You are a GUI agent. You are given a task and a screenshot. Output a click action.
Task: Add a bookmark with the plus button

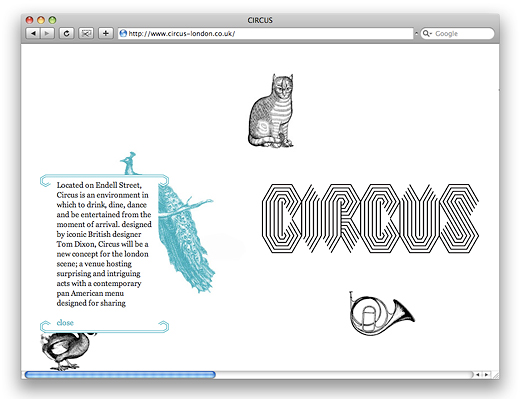[x=106, y=33]
